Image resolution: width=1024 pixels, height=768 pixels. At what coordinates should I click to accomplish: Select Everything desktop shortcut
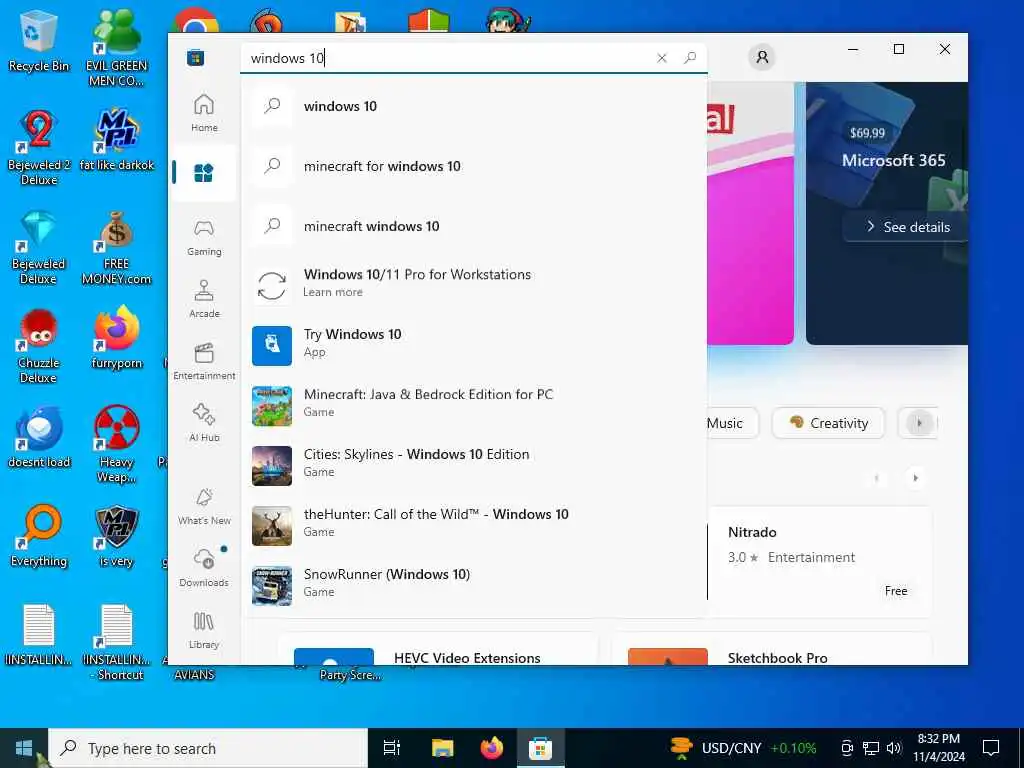pos(39,536)
